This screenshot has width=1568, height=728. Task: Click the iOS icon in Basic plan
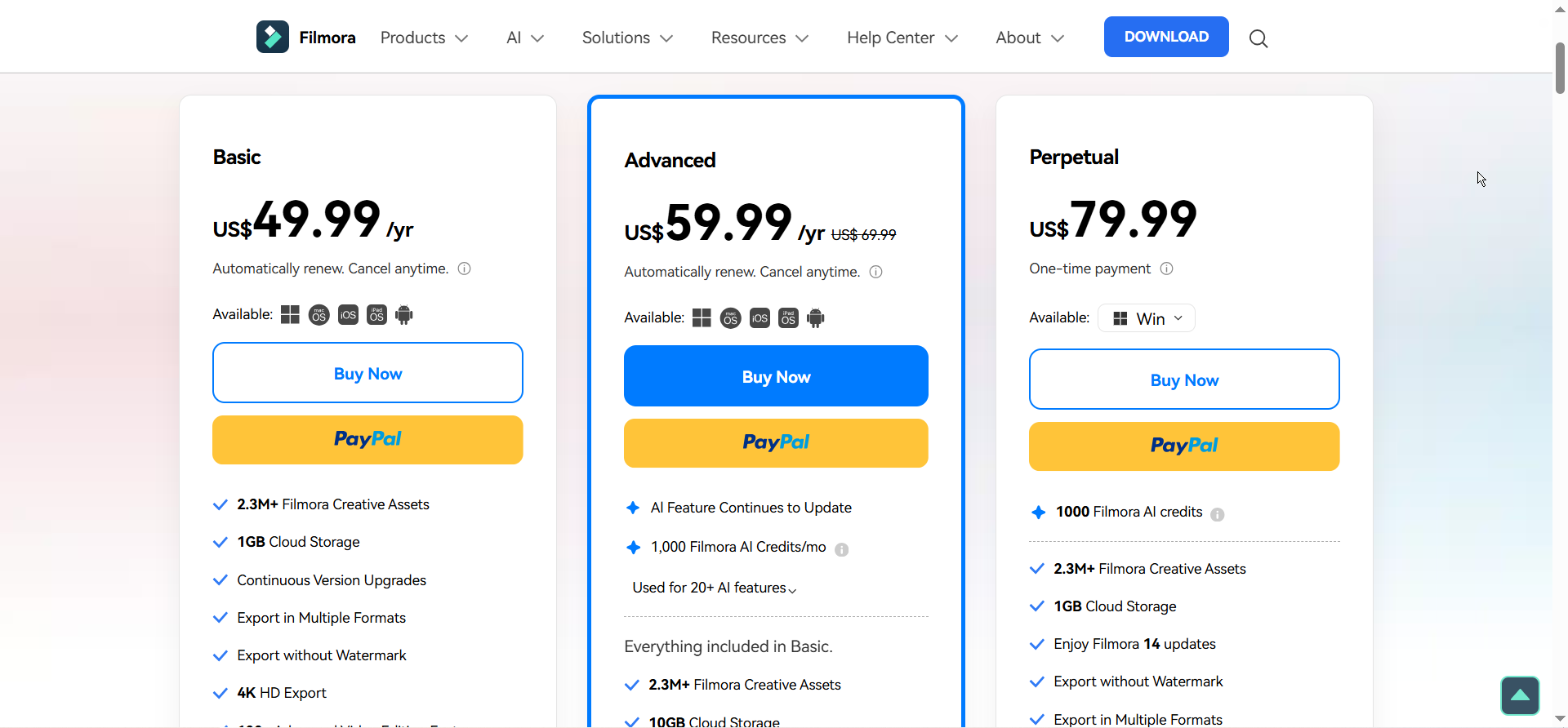348,315
